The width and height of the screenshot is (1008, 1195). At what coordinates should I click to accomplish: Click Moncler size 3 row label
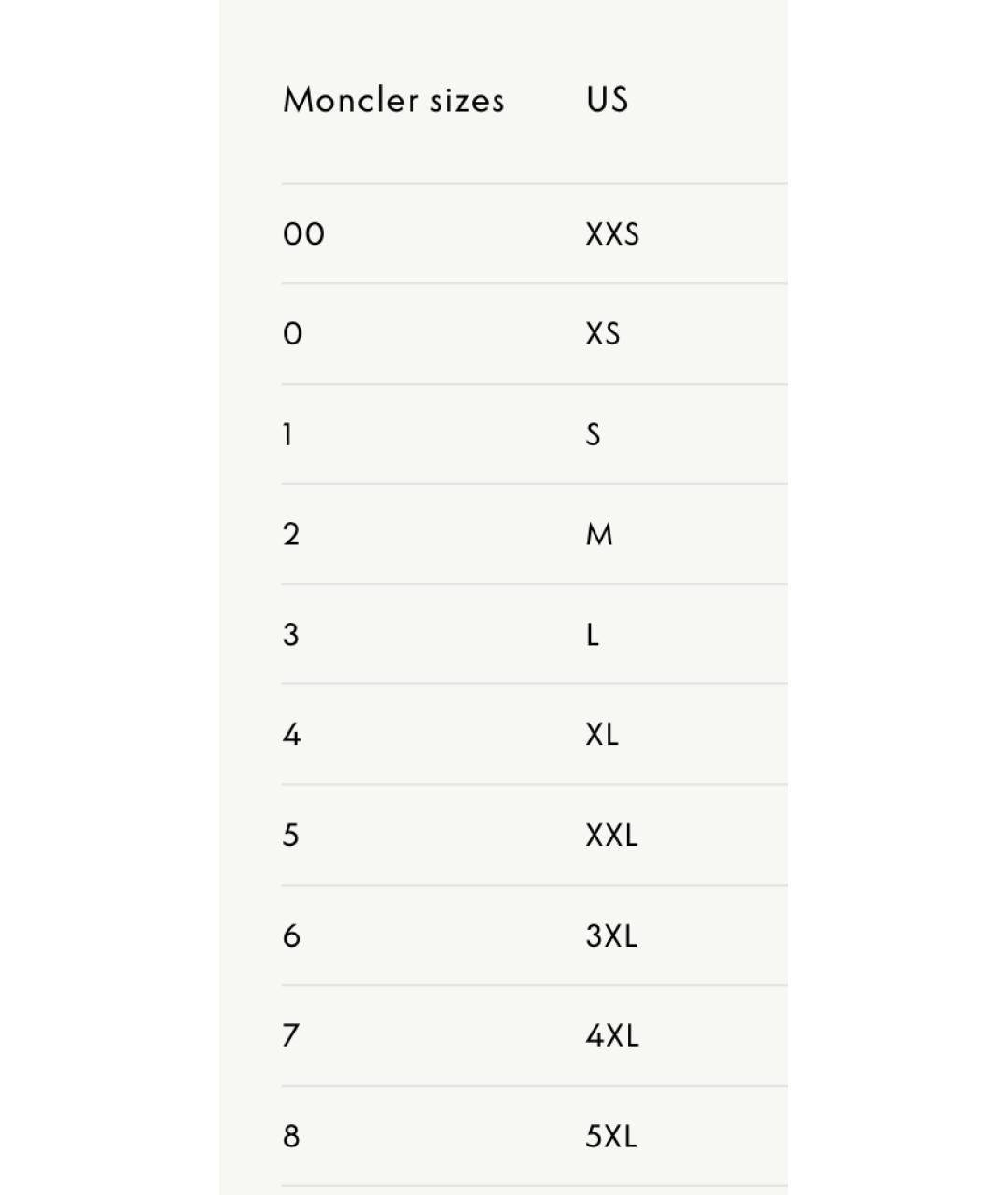(291, 635)
